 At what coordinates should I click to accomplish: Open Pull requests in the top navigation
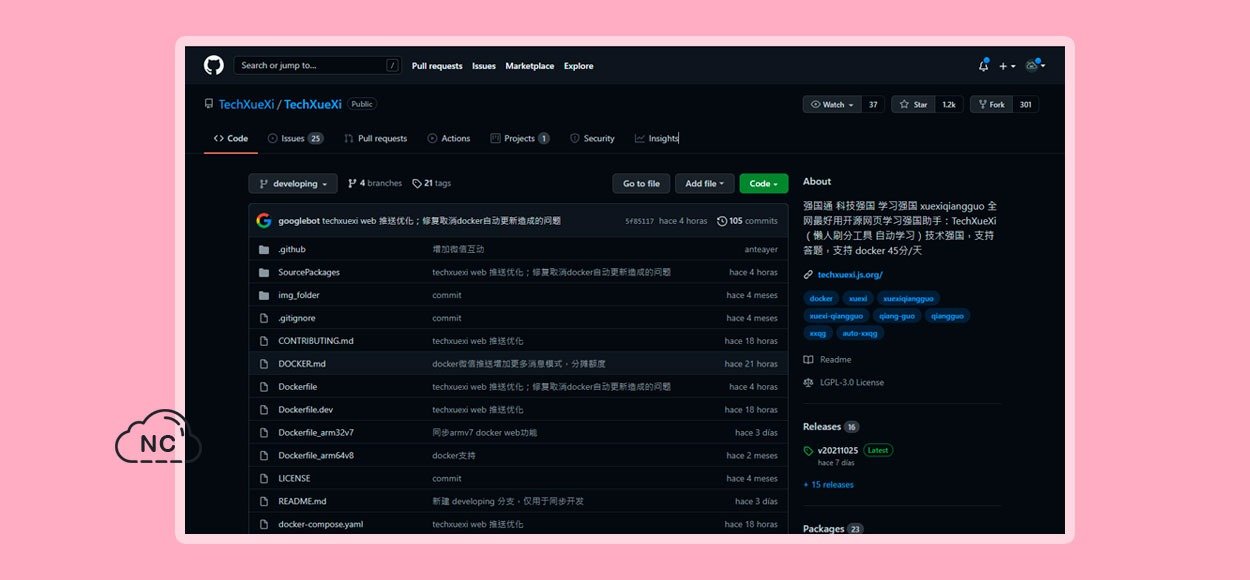(x=437, y=66)
